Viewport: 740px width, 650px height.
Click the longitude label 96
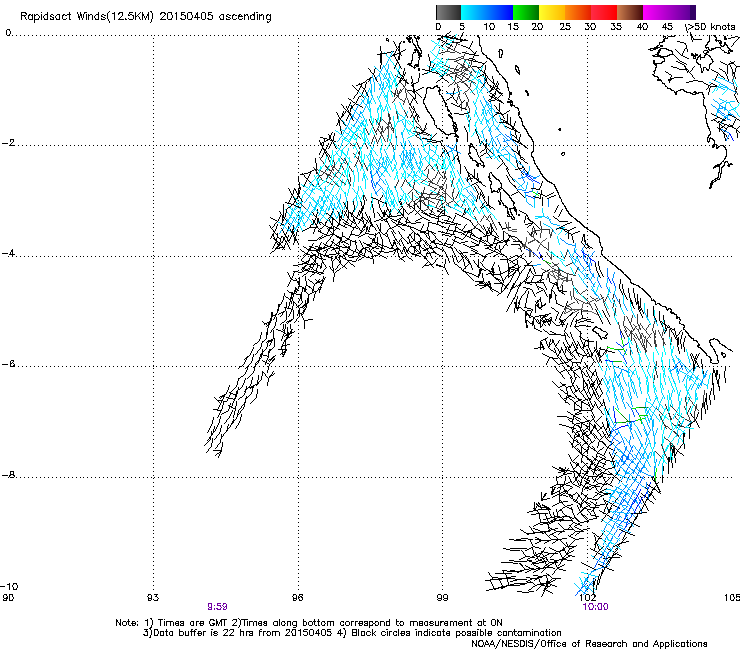click(297, 598)
